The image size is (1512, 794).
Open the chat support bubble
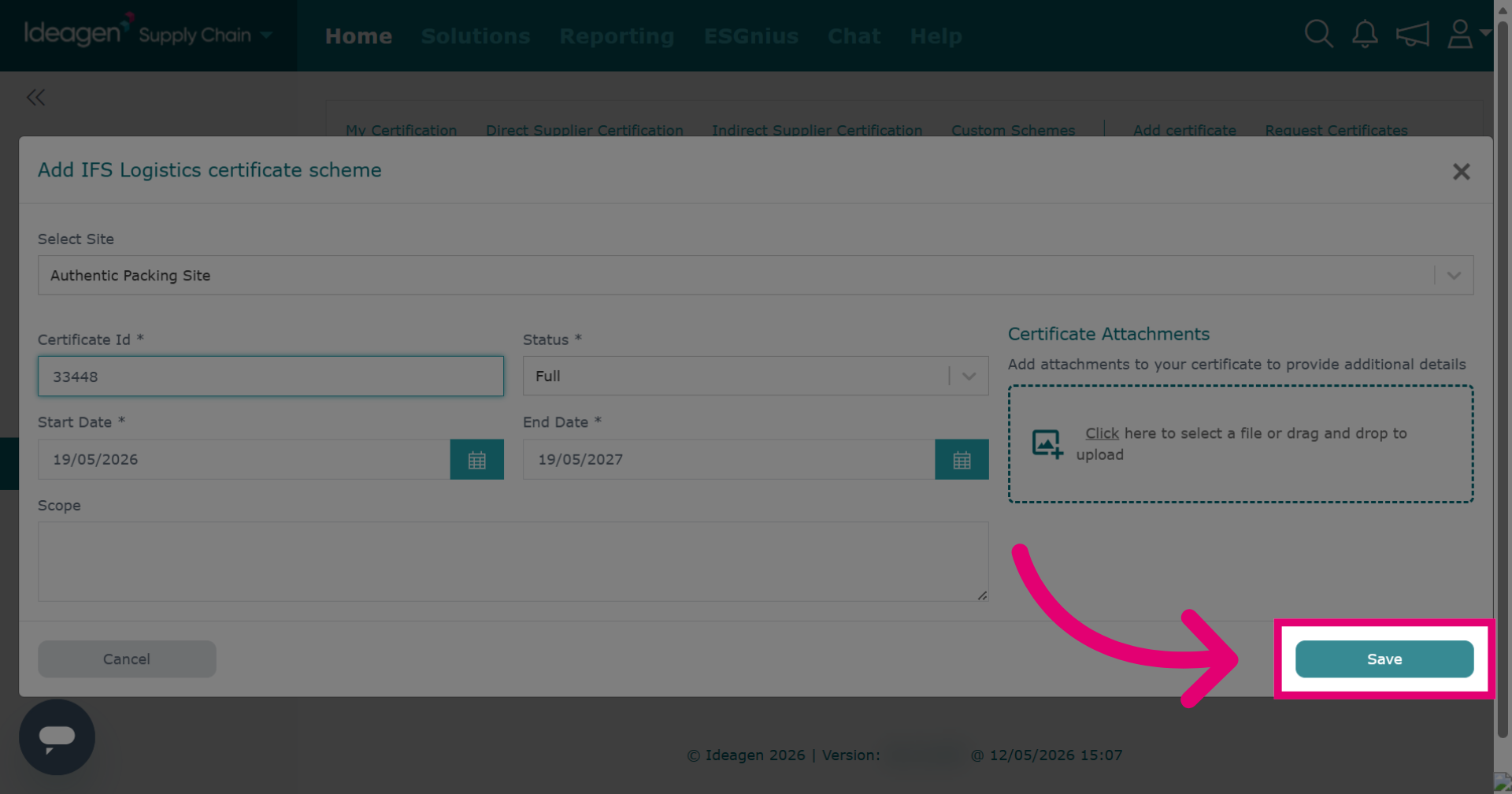point(57,737)
